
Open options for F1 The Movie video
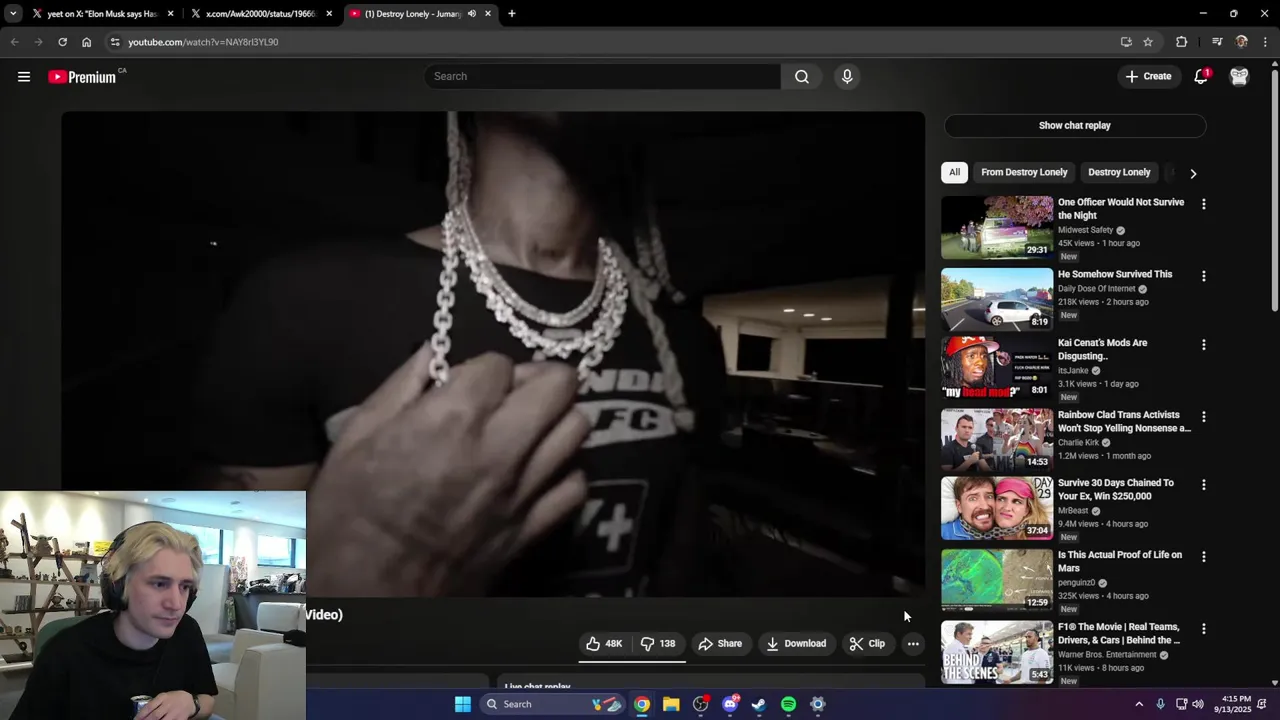tap(1203, 629)
